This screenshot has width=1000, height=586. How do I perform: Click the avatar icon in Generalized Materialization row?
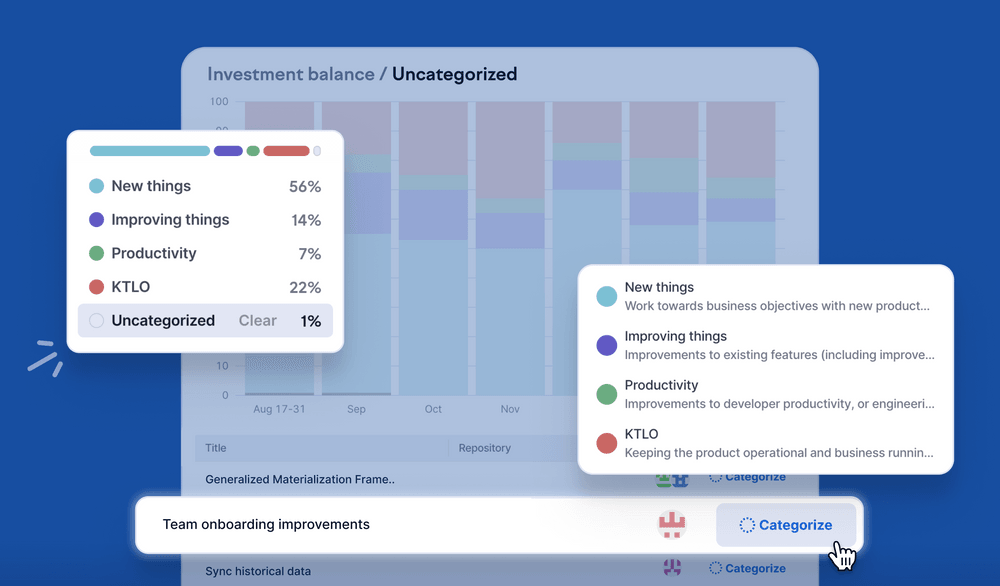(x=671, y=479)
